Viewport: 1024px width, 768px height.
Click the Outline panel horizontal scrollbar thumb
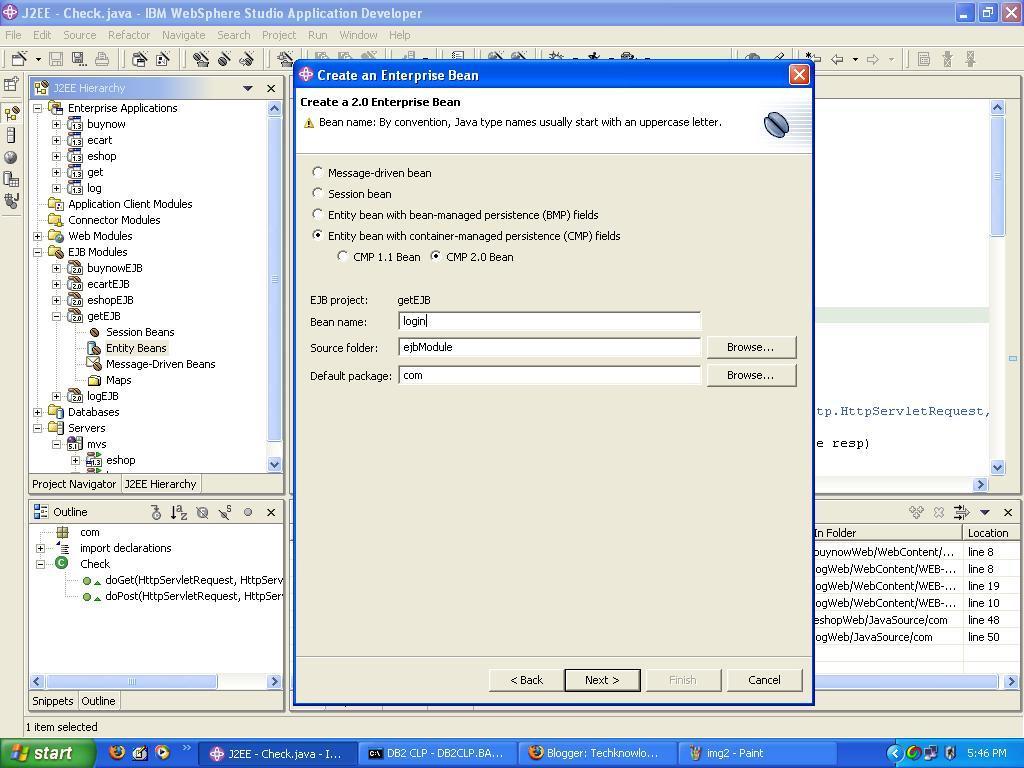click(131, 681)
